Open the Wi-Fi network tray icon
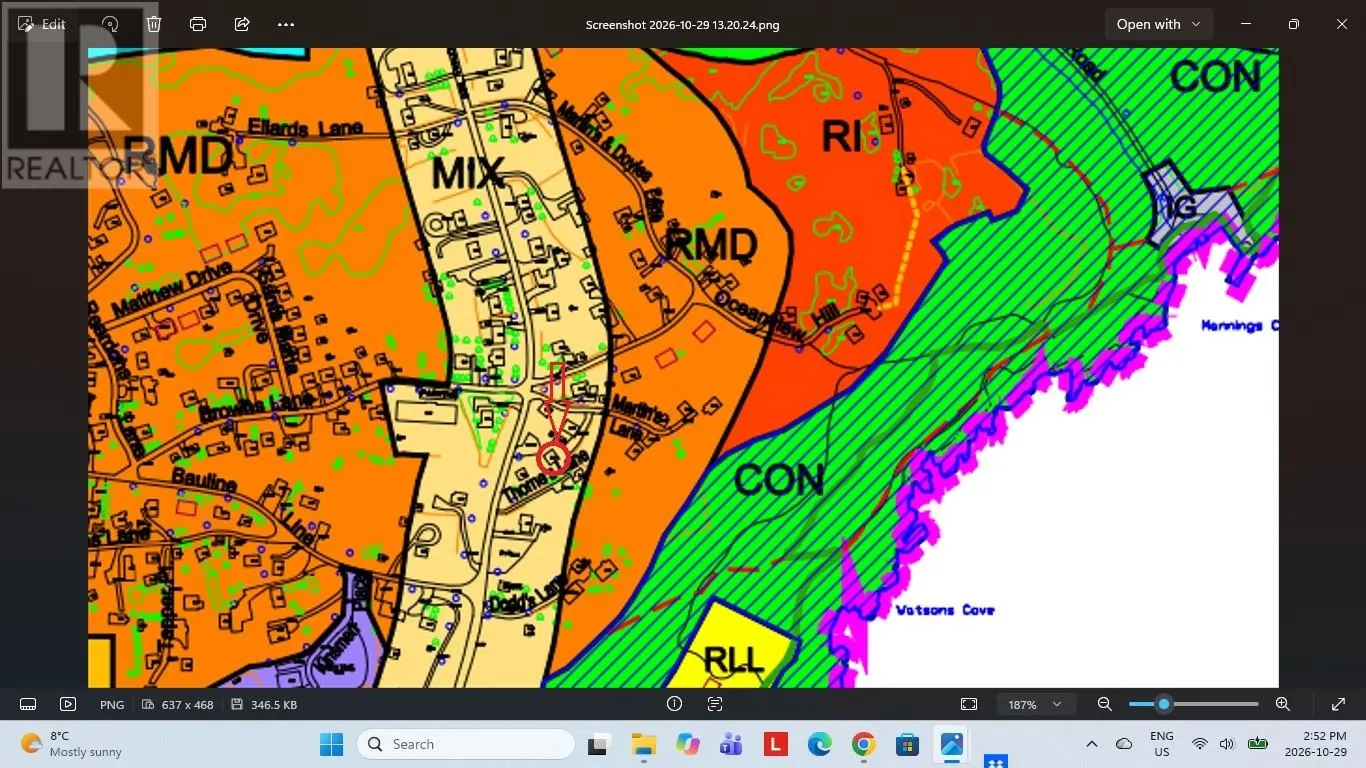Image resolution: width=1366 pixels, height=768 pixels. click(1200, 744)
